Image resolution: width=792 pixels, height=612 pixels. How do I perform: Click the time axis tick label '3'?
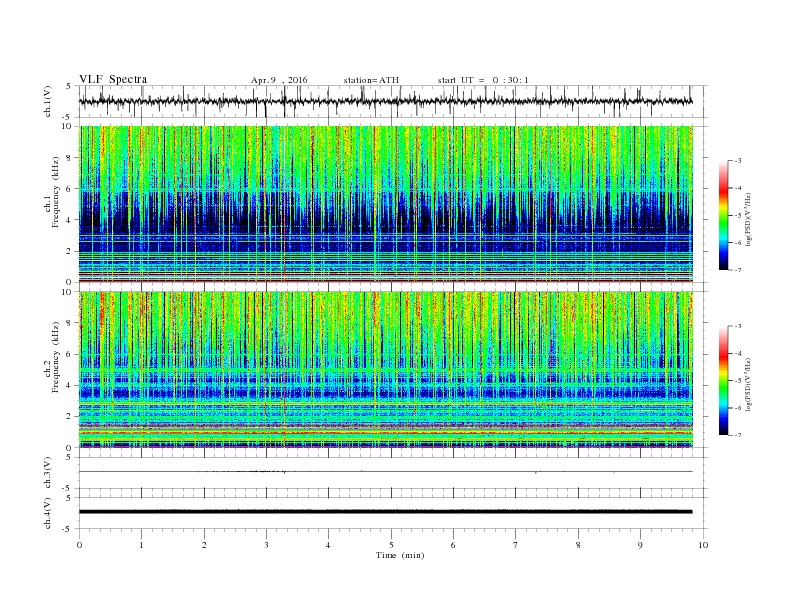pyautogui.click(x=266, y=545)
